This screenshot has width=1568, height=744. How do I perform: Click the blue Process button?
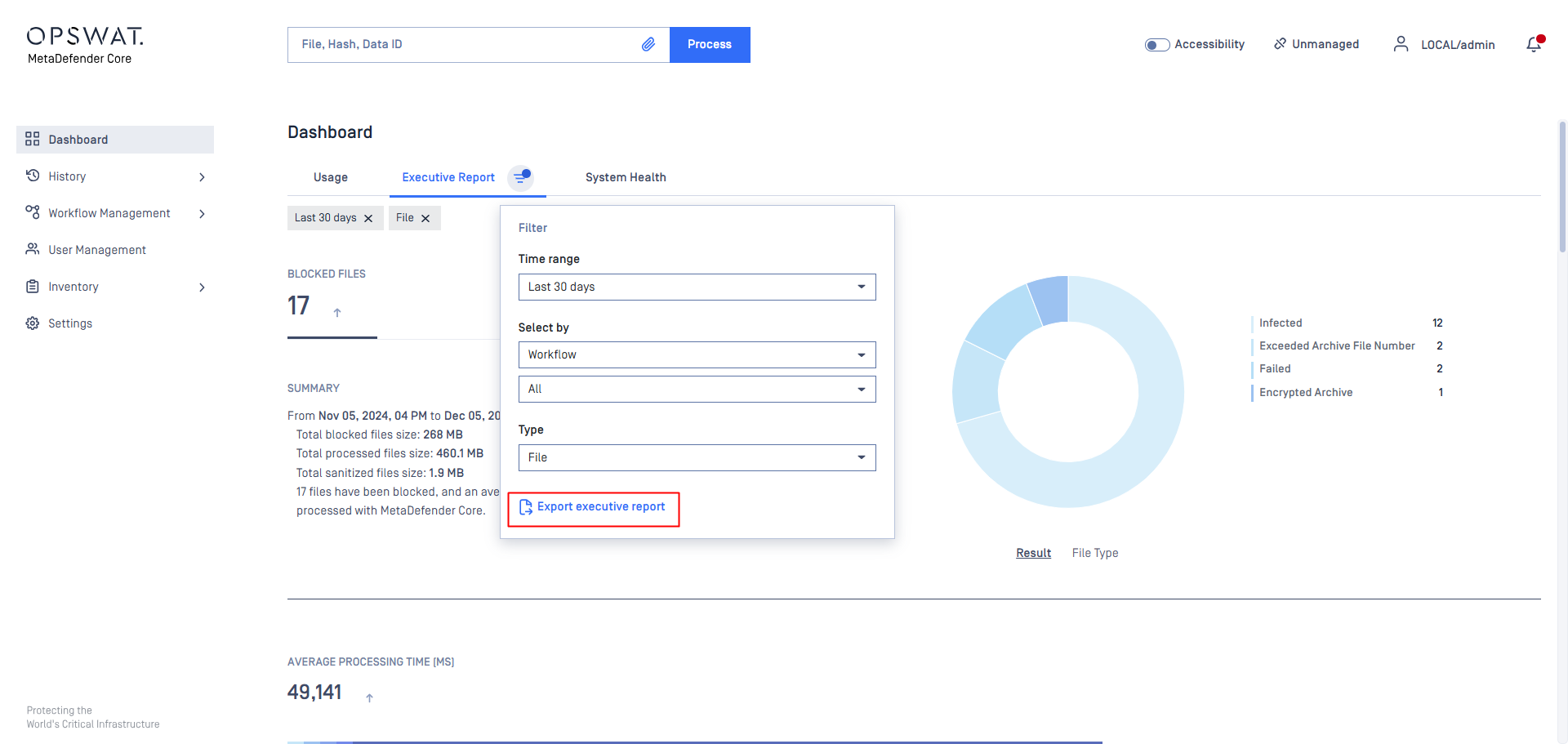710,45
